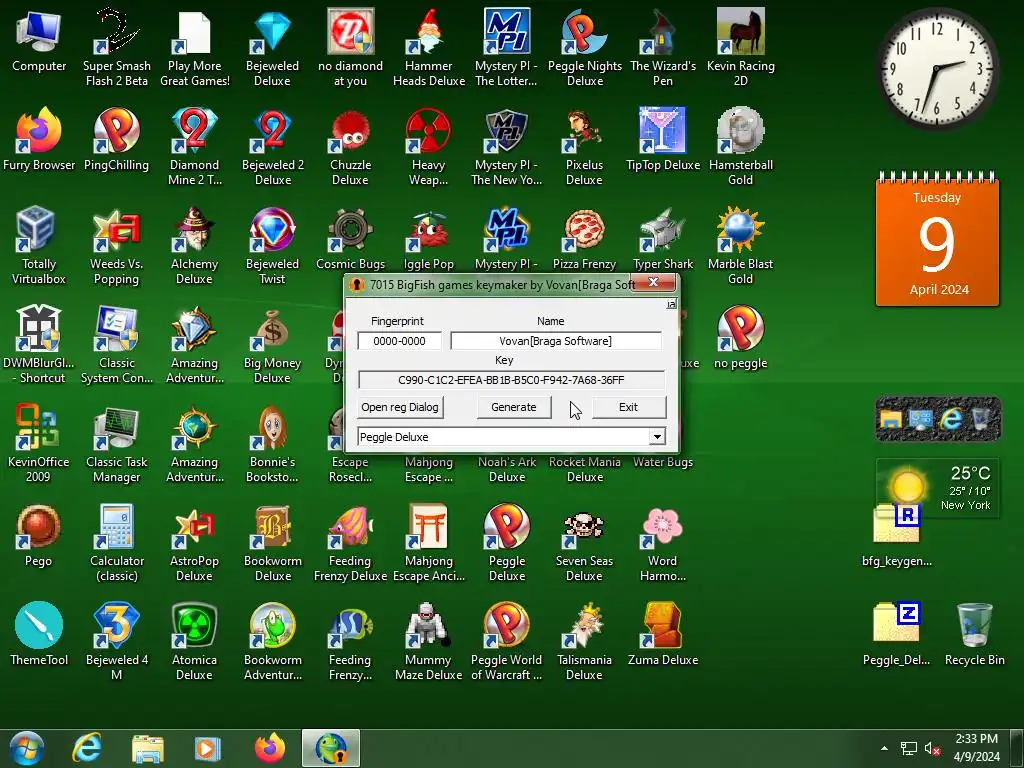
Task: Select the Classic Task Manager icon
Action: 116,443
